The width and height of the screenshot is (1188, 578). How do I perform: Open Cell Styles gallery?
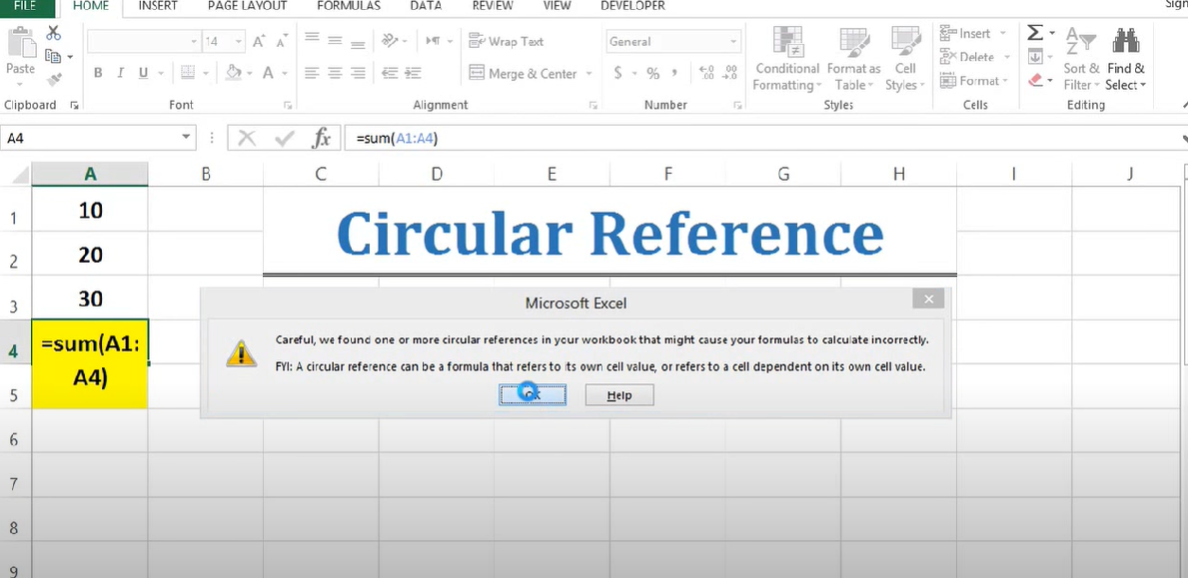905,59
